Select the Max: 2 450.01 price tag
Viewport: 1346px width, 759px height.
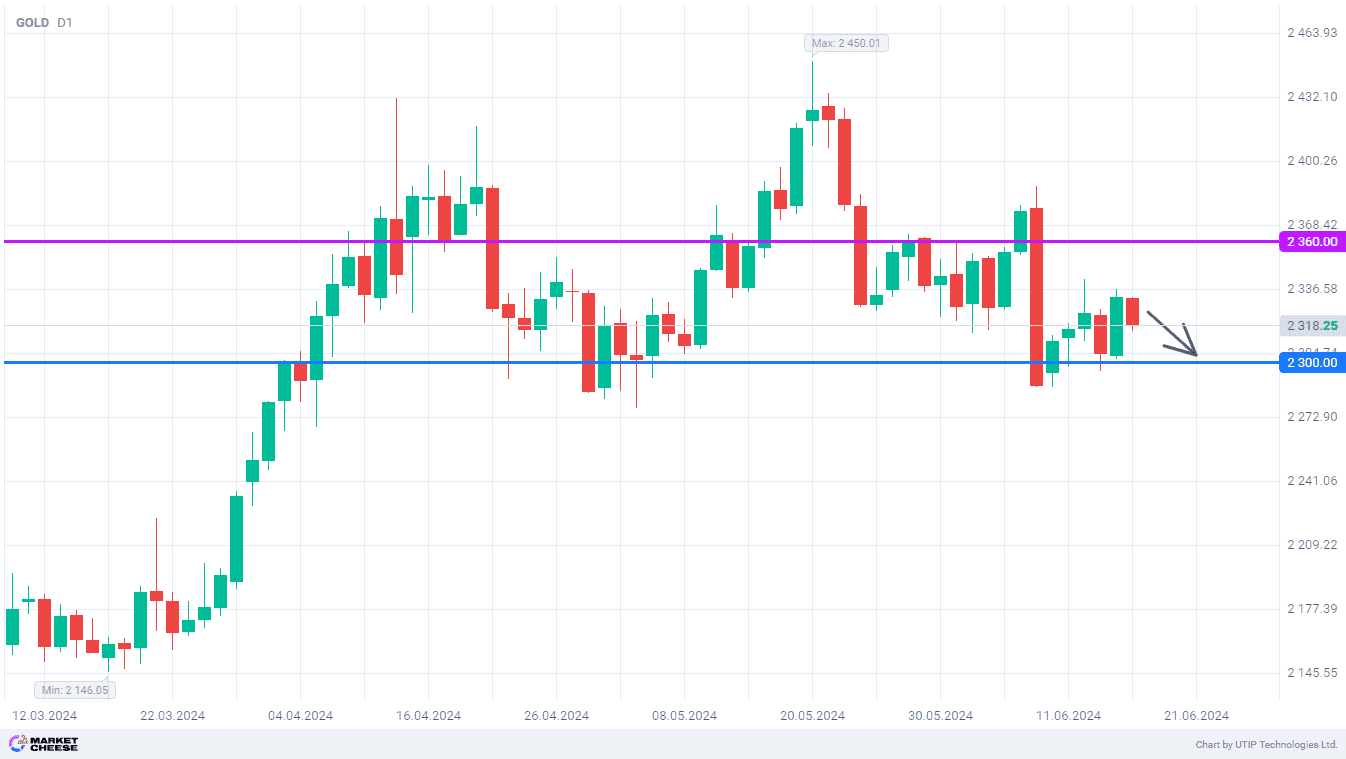click(x=846, y=43)
